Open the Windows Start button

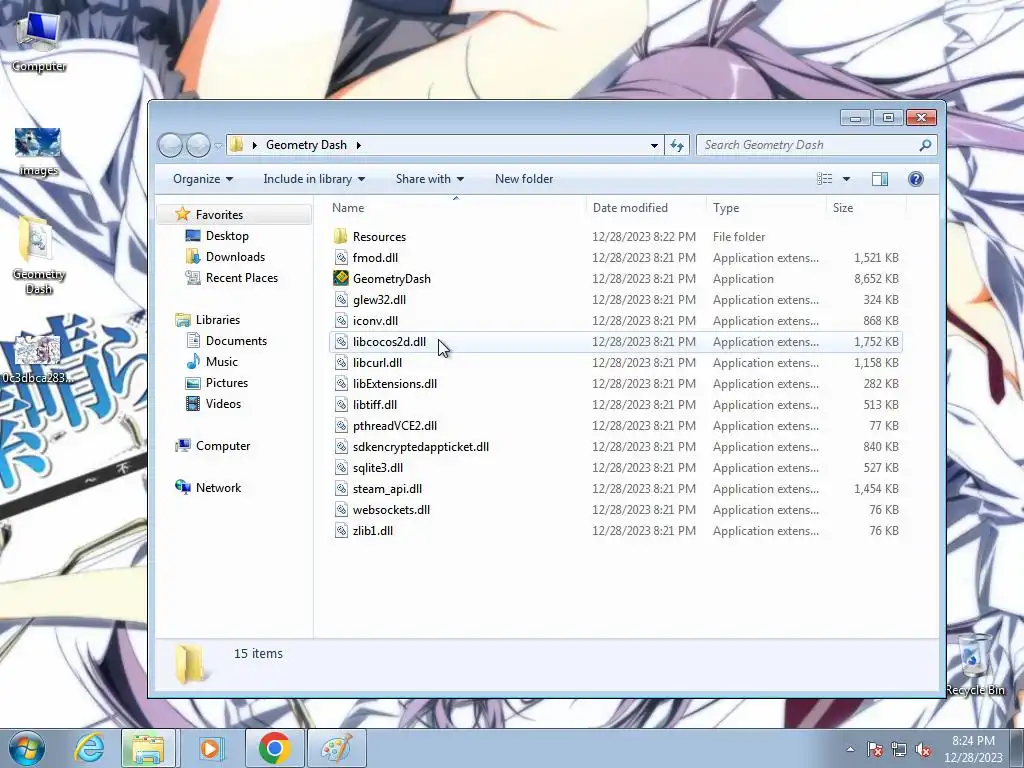pos(27,748)
